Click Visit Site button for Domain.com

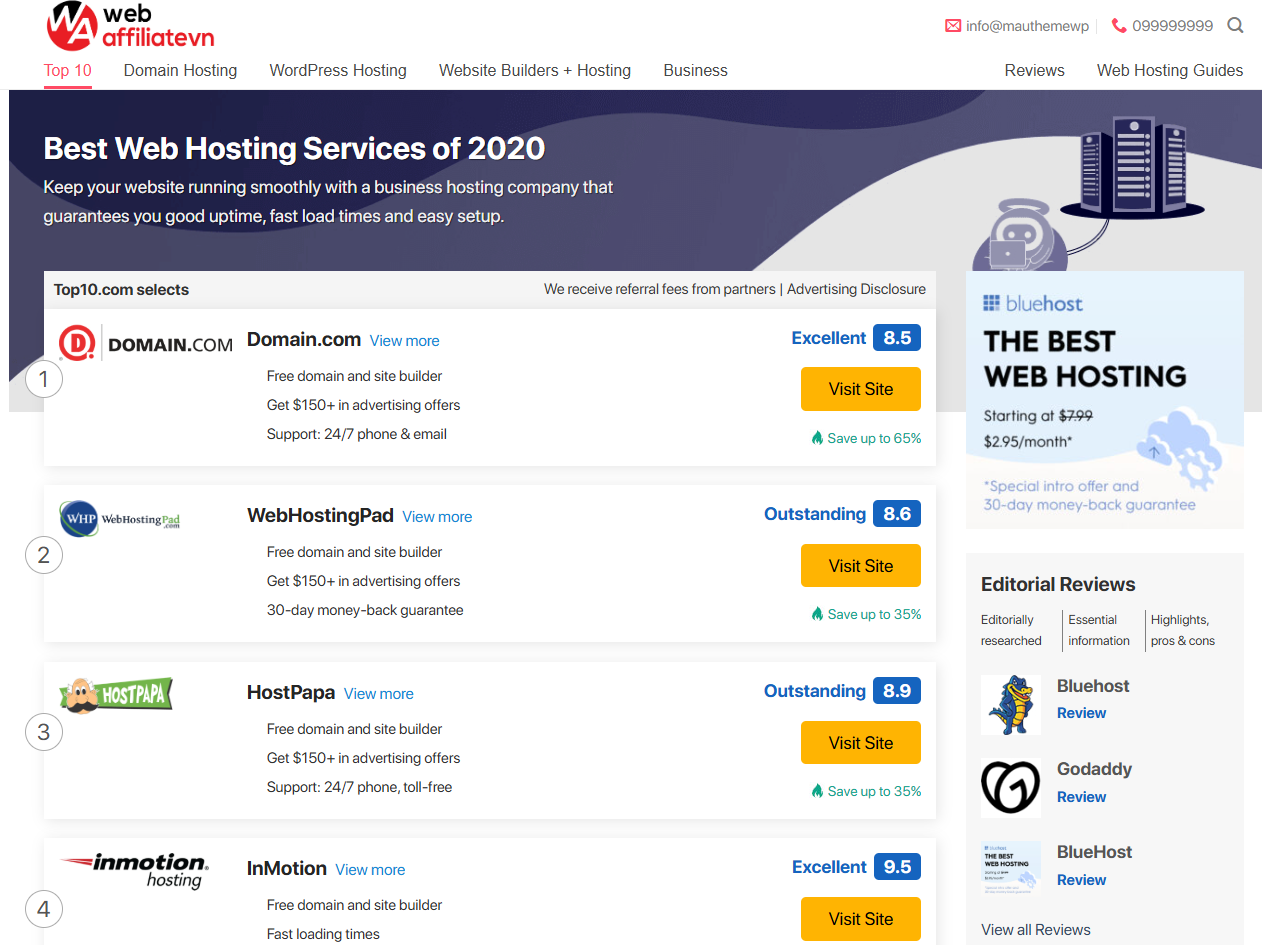[860, 389]
